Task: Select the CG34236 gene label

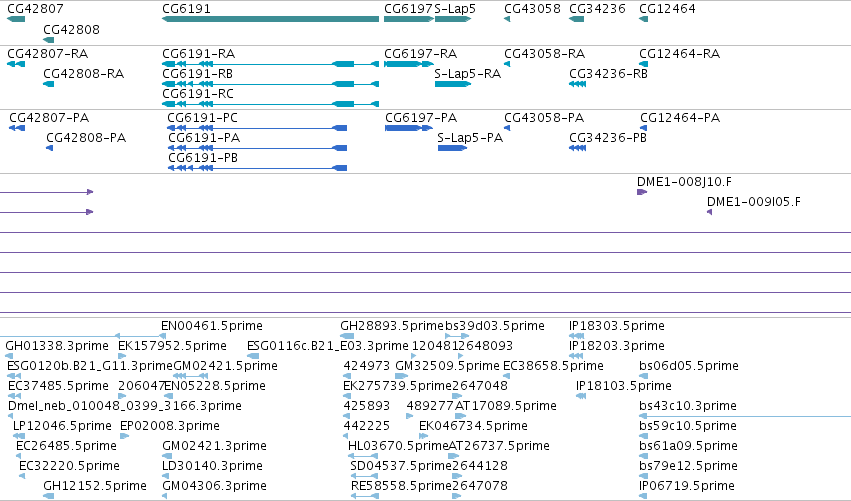Action: click(597, 9)
